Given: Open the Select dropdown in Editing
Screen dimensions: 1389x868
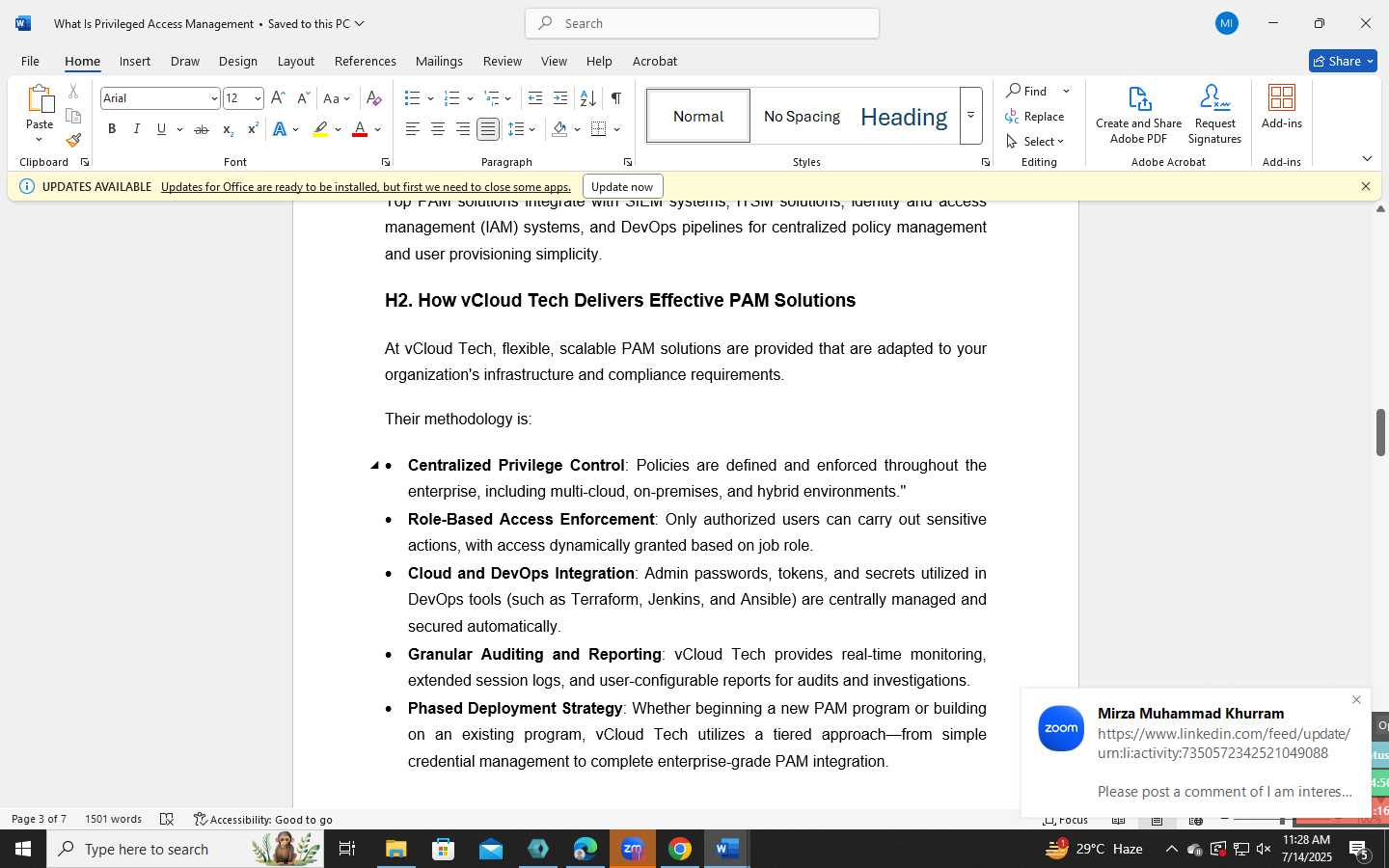Looking at the screenshot, I should coord(1034,142).
